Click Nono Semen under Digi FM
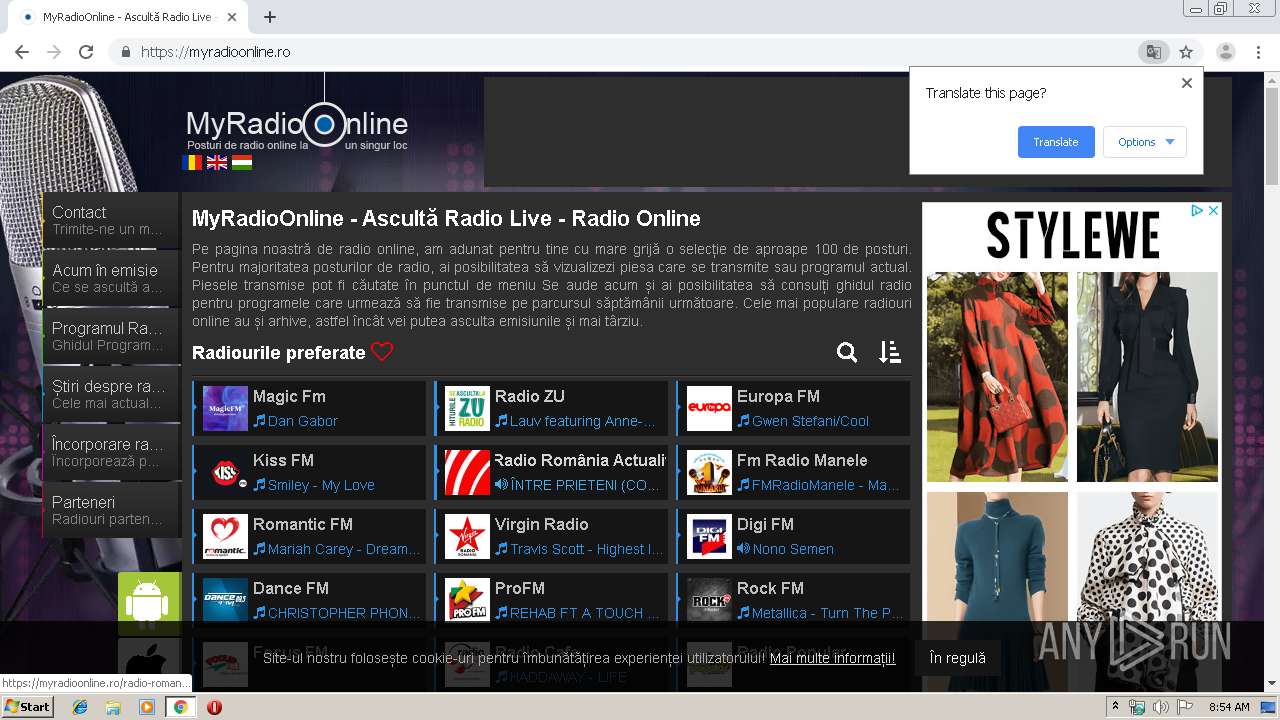Image resolution: width=1280 pixels, height=720 pixels. coord(793,549)
